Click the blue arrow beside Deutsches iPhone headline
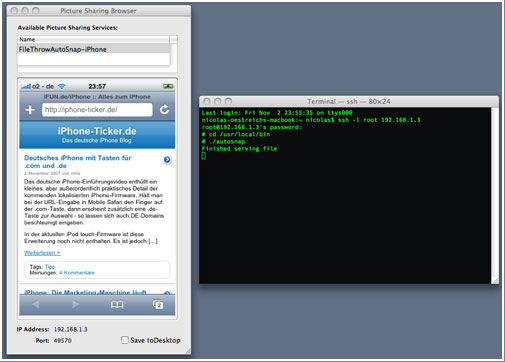Screen dimensions: 505x362 coord(167,160)
